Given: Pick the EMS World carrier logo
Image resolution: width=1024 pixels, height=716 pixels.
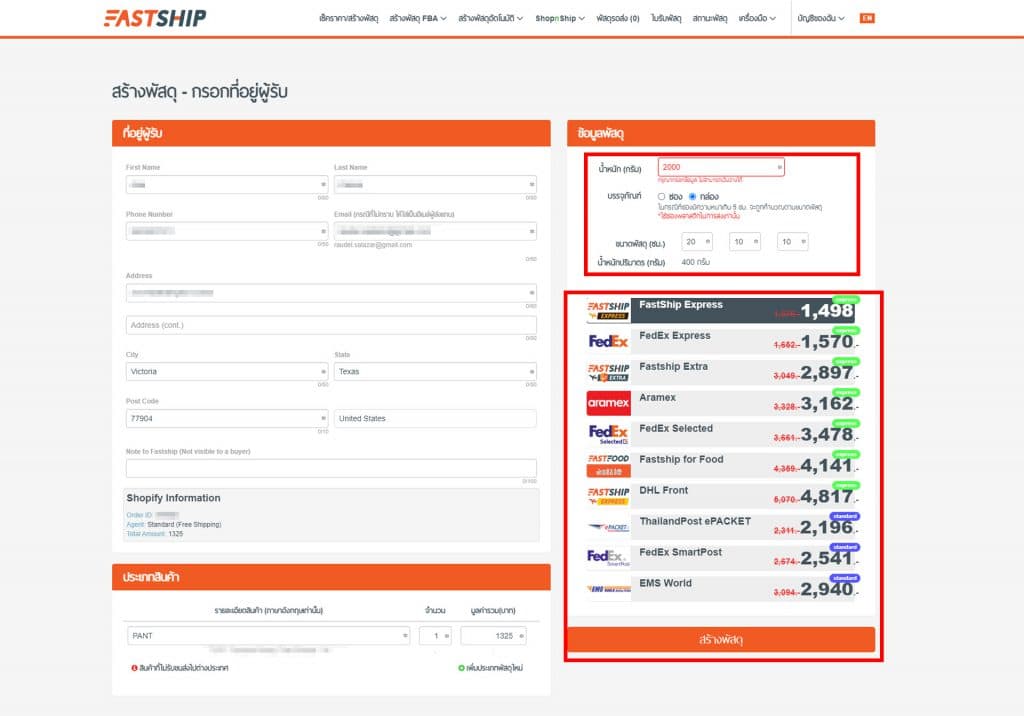Looking at the screenshot, I should coord(608,589).
